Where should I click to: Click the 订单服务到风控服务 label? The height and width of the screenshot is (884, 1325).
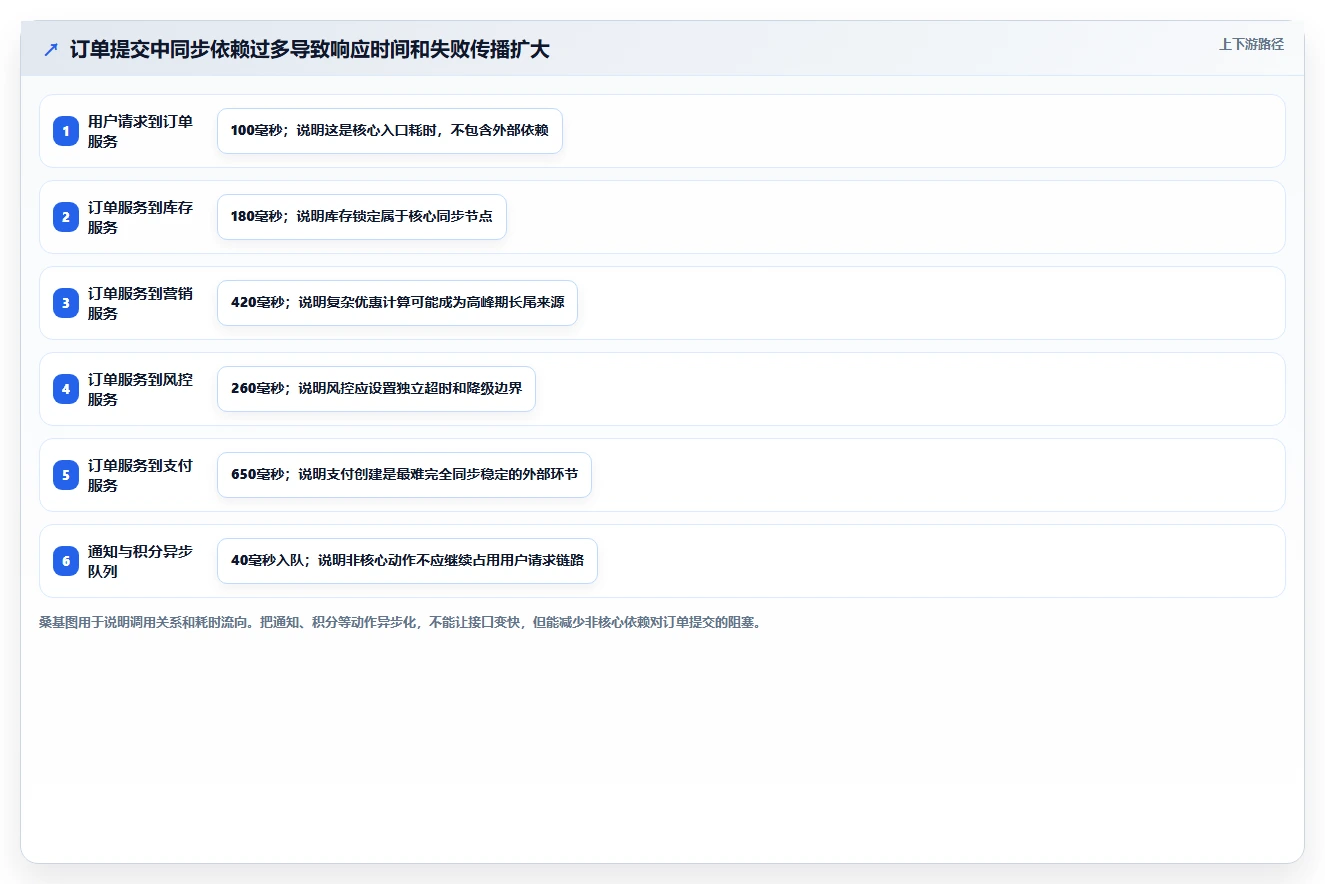[x=140, y=389]
